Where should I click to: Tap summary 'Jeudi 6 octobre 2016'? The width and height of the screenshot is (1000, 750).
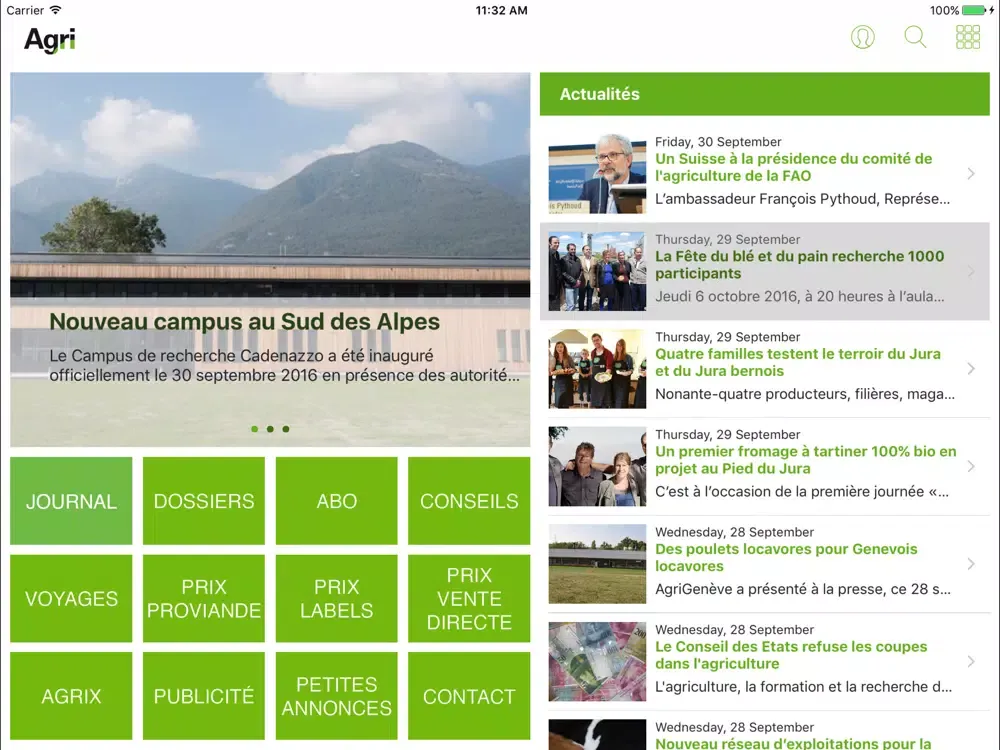point(800,297)
